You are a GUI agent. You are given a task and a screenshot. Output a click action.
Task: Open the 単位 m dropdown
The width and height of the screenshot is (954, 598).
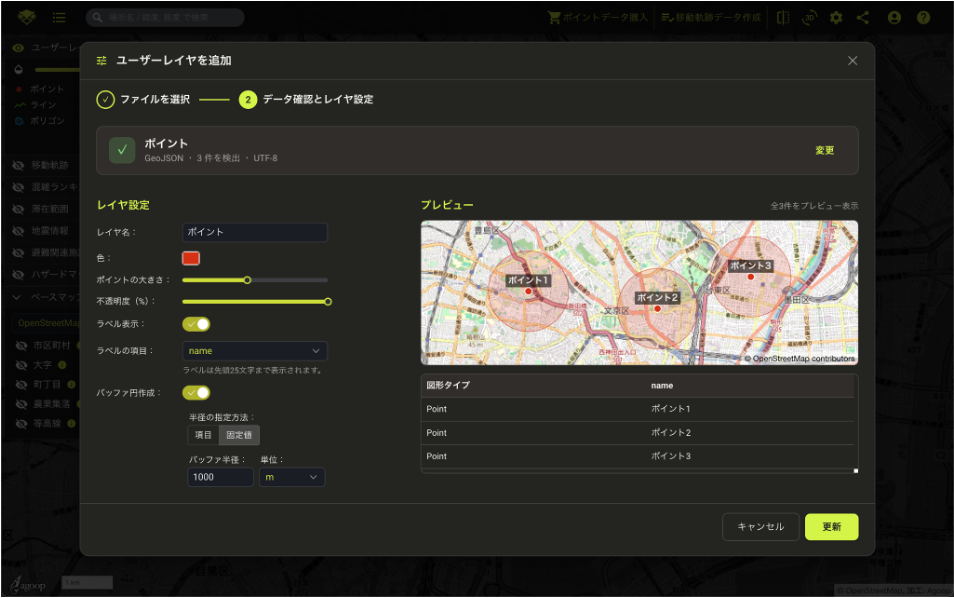click(292, 478)
